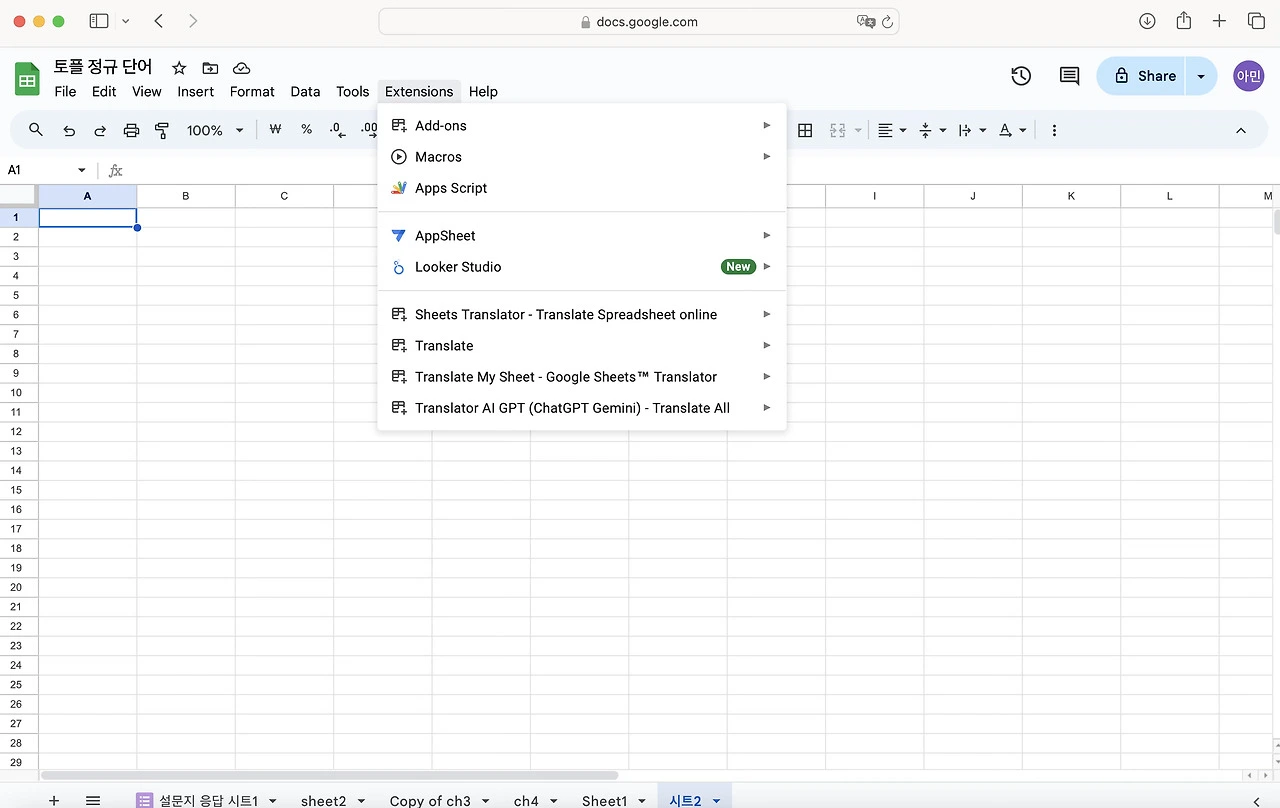Select row 10 header
The image size is (1280, 808).
(17, 392)
